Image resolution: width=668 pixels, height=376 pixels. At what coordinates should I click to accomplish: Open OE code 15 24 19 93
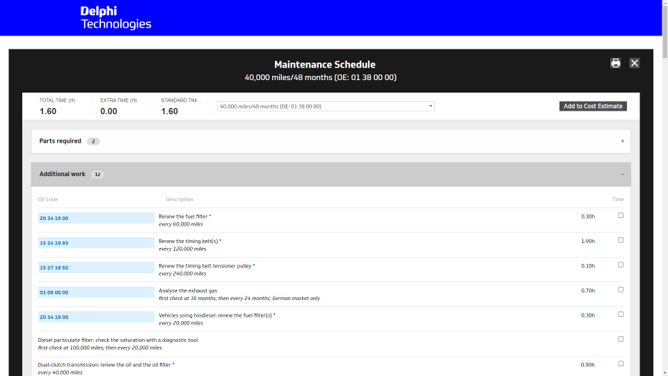pos(96,243)
